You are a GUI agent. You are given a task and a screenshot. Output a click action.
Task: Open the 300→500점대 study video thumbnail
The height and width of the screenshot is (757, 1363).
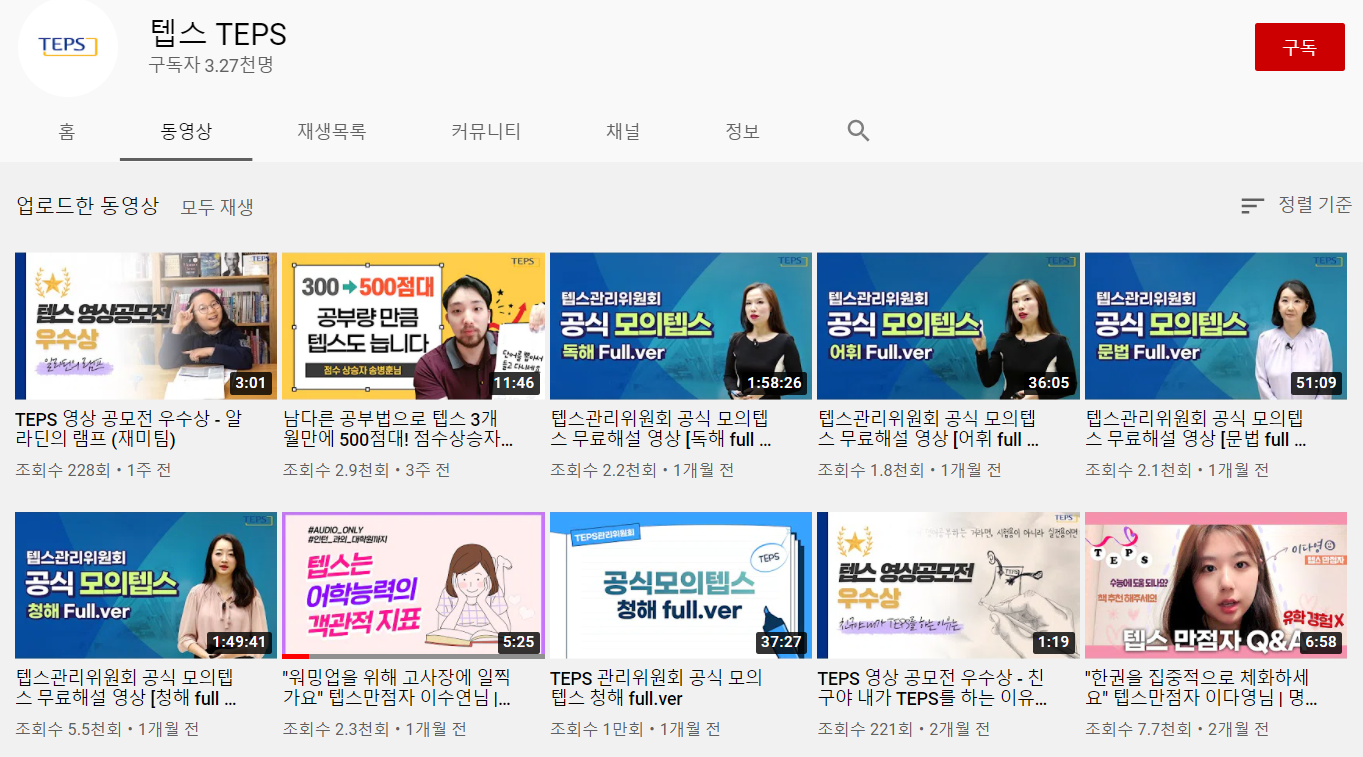click(x=413, y=326)
